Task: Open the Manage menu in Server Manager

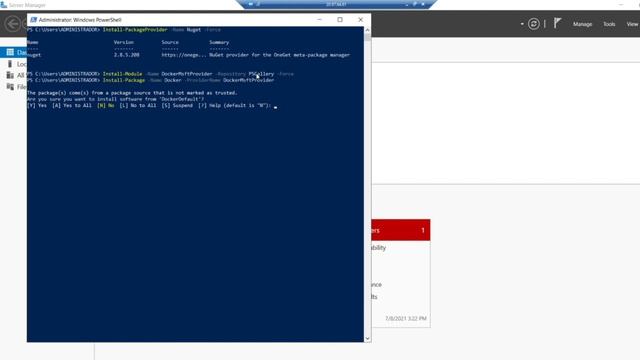Action: pos(582,24)
